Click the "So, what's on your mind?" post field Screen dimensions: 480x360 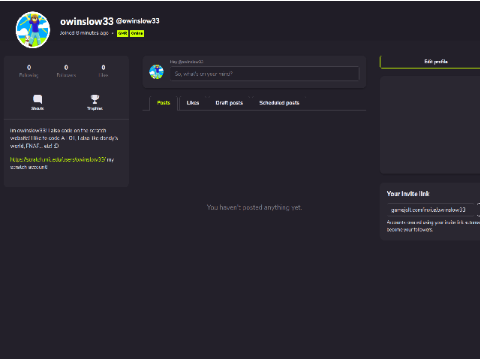click(265, 74)
